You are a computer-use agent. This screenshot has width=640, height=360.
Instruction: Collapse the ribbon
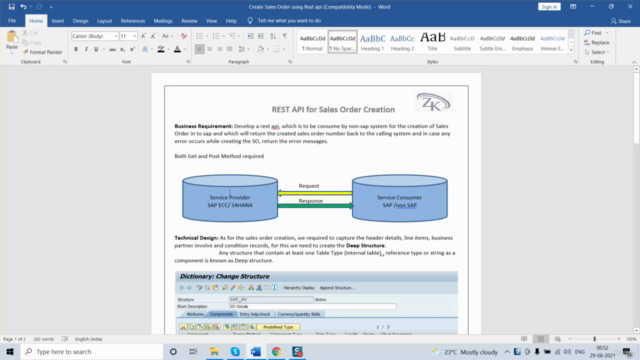coord(634,62)
